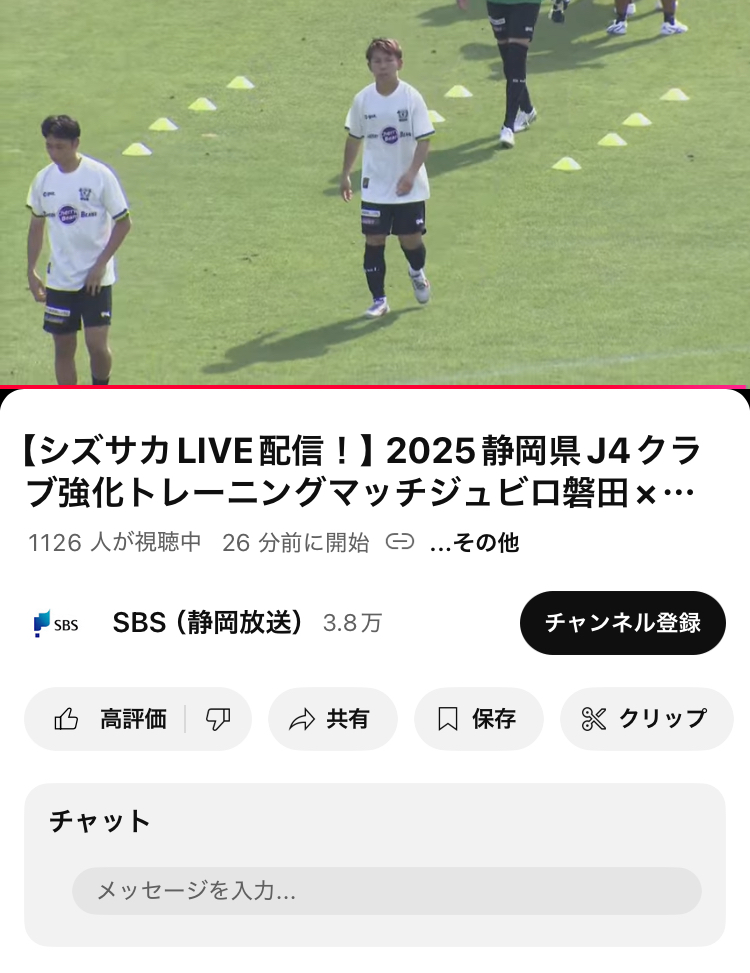The width and height of the screenshot is (750, 973).
Task: Expand description with …その他
Action: (475, 543)
